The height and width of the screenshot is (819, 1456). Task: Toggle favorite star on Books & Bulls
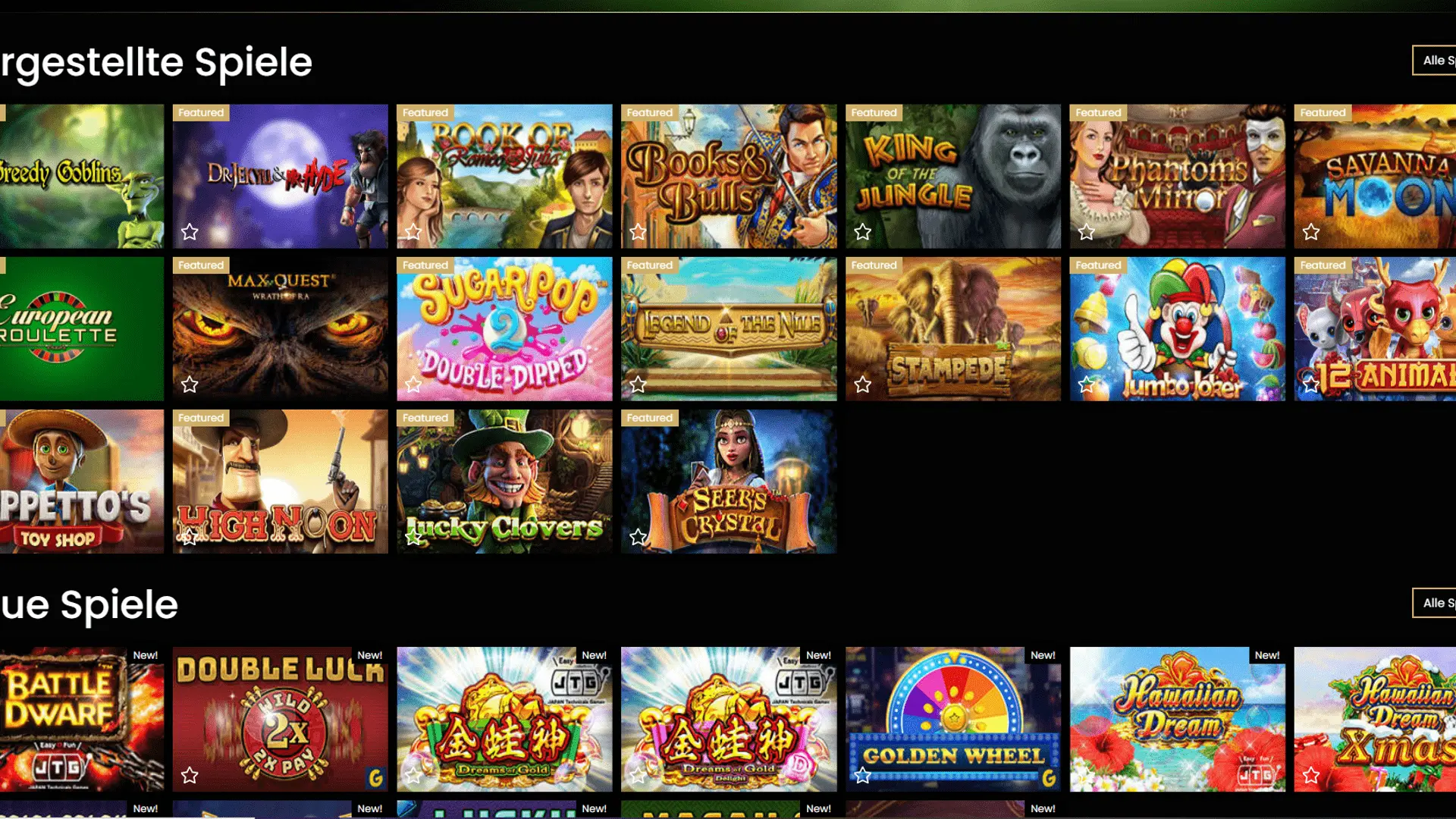coord(638,232)
